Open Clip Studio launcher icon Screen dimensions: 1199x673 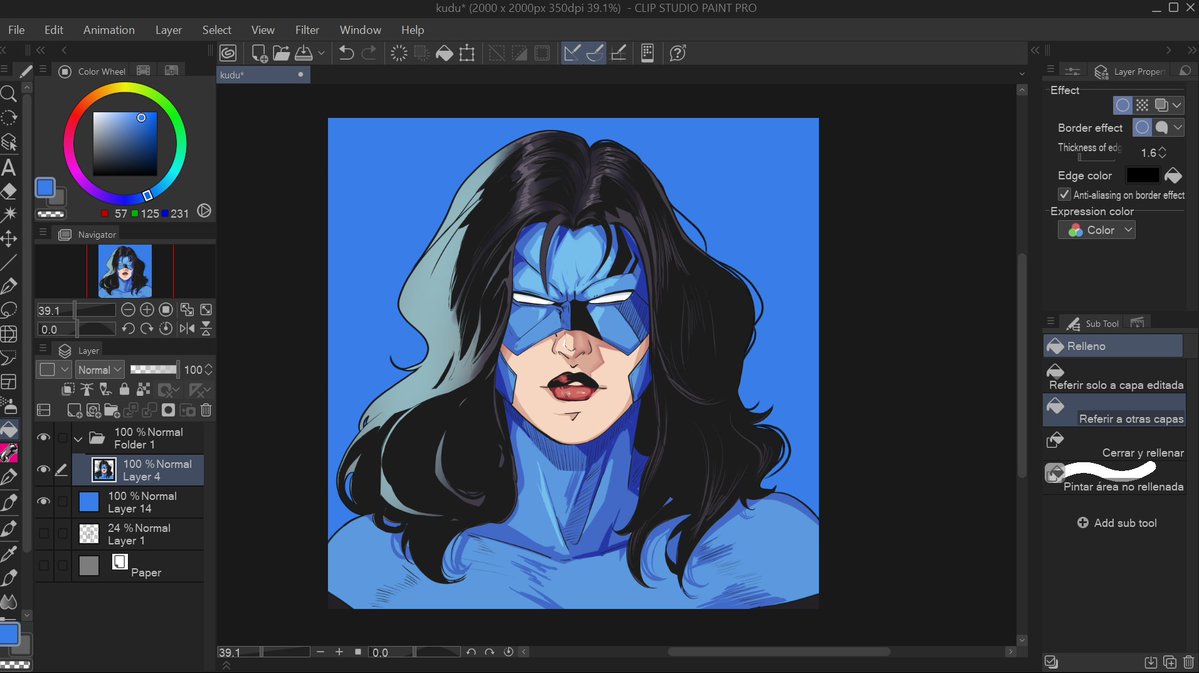[228, 53]
